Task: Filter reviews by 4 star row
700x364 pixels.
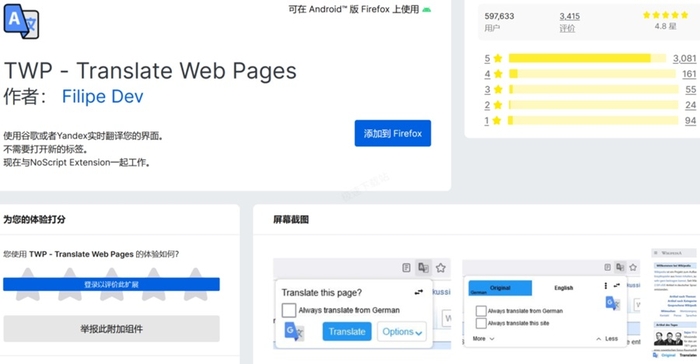Action: [590, 74]
